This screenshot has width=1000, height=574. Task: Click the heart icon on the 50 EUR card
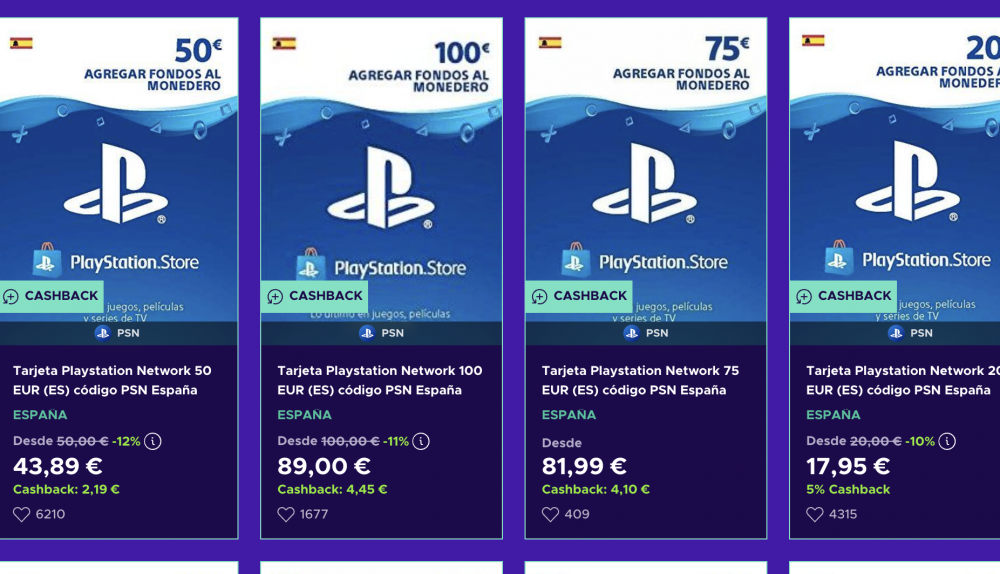click(x=22, y=514)
